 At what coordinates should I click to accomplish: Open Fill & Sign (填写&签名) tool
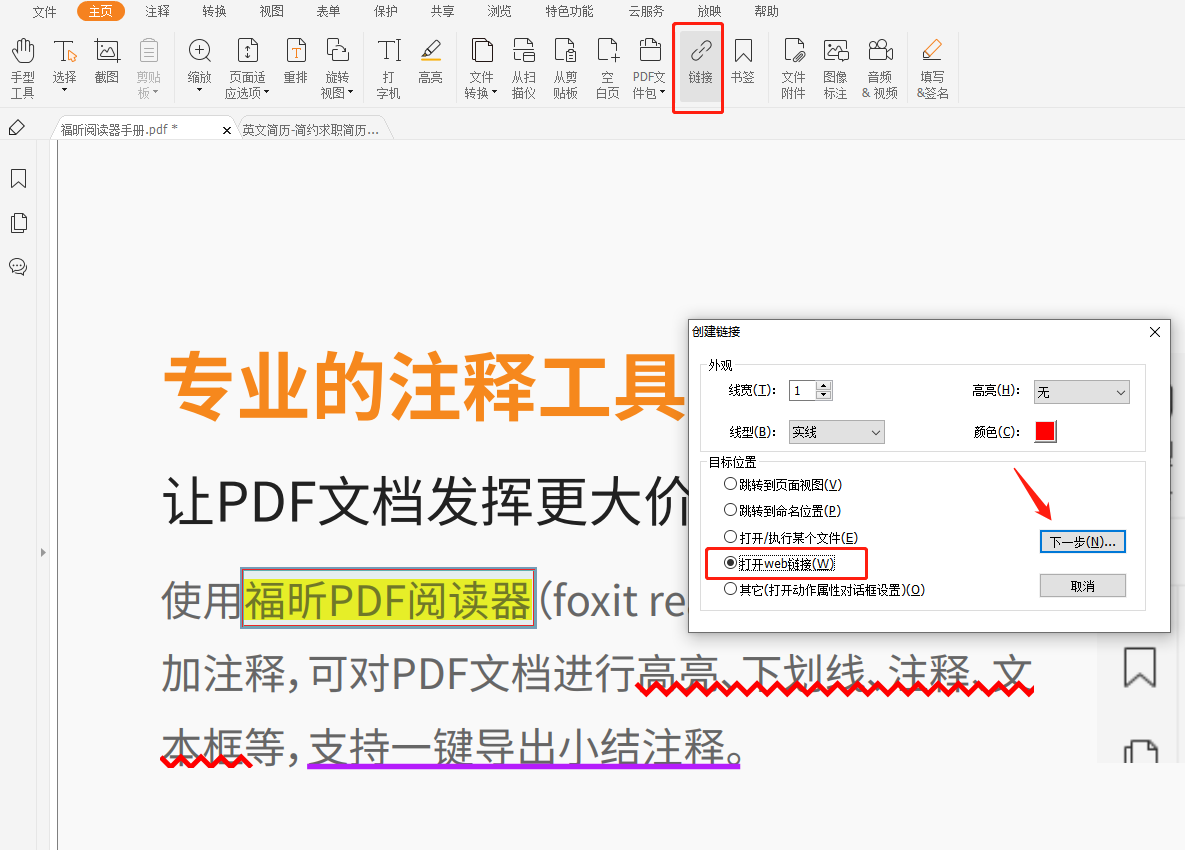[x=933, y=69]
